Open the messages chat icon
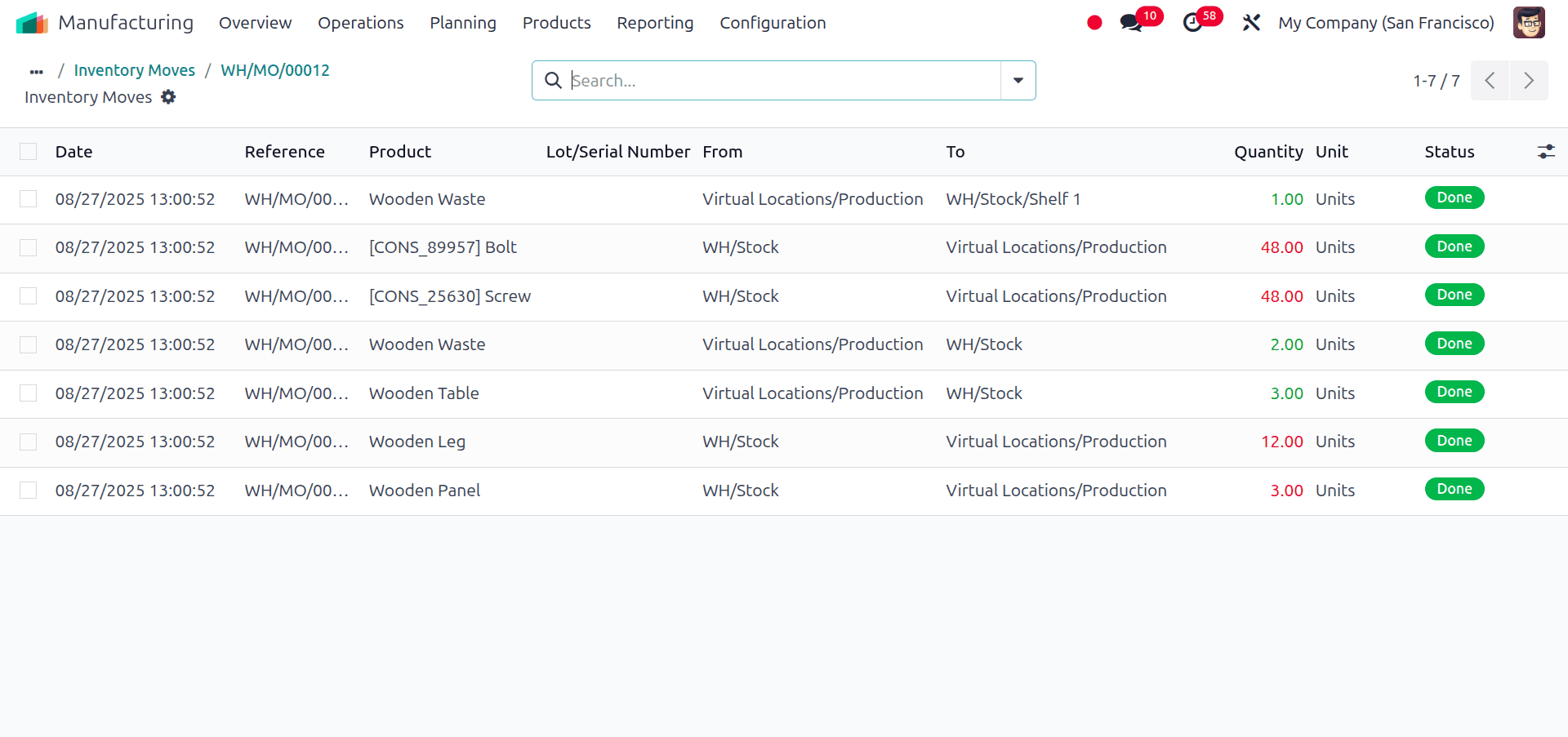1568x737 pixels. 1131,23
